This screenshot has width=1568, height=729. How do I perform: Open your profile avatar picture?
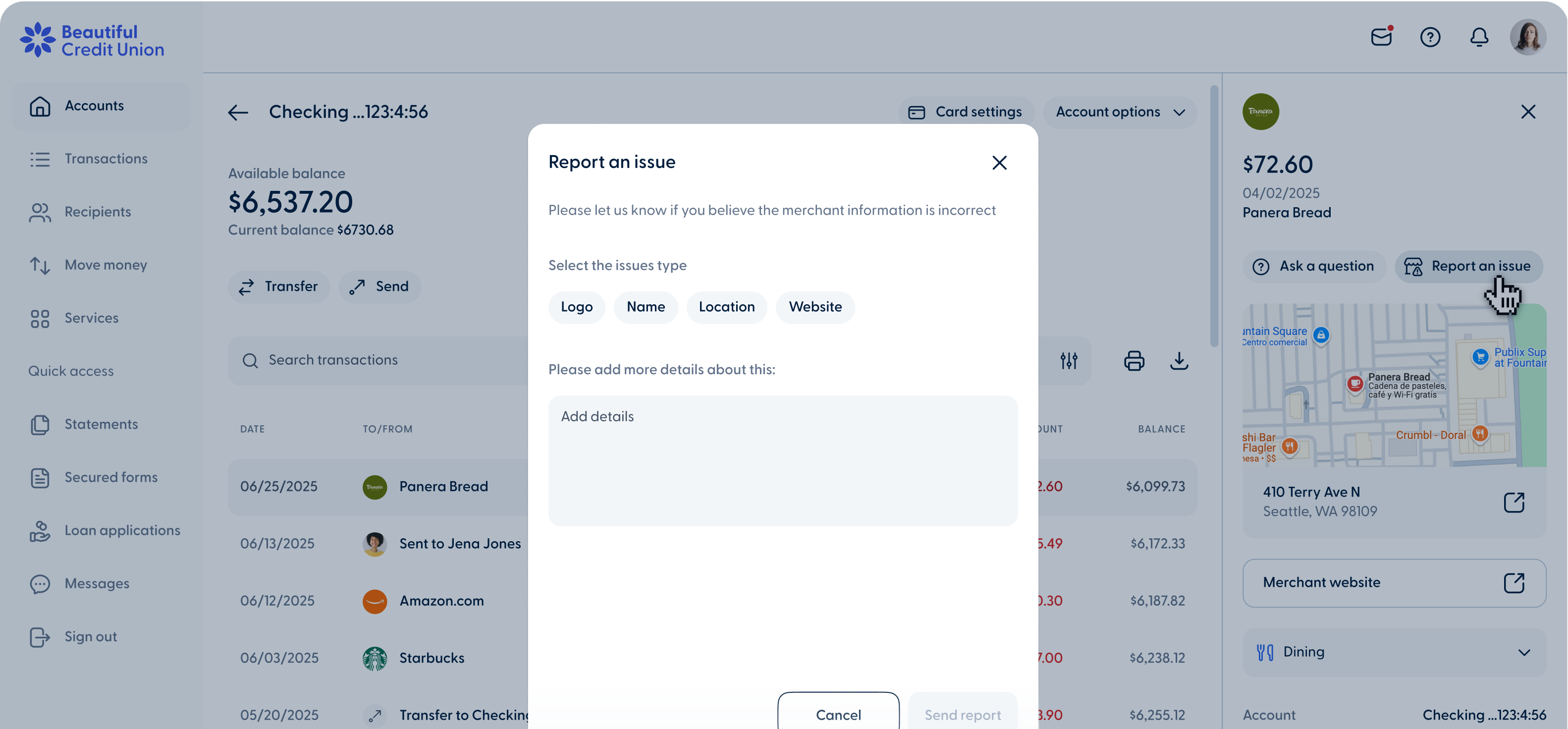[x=1528, y=37]
